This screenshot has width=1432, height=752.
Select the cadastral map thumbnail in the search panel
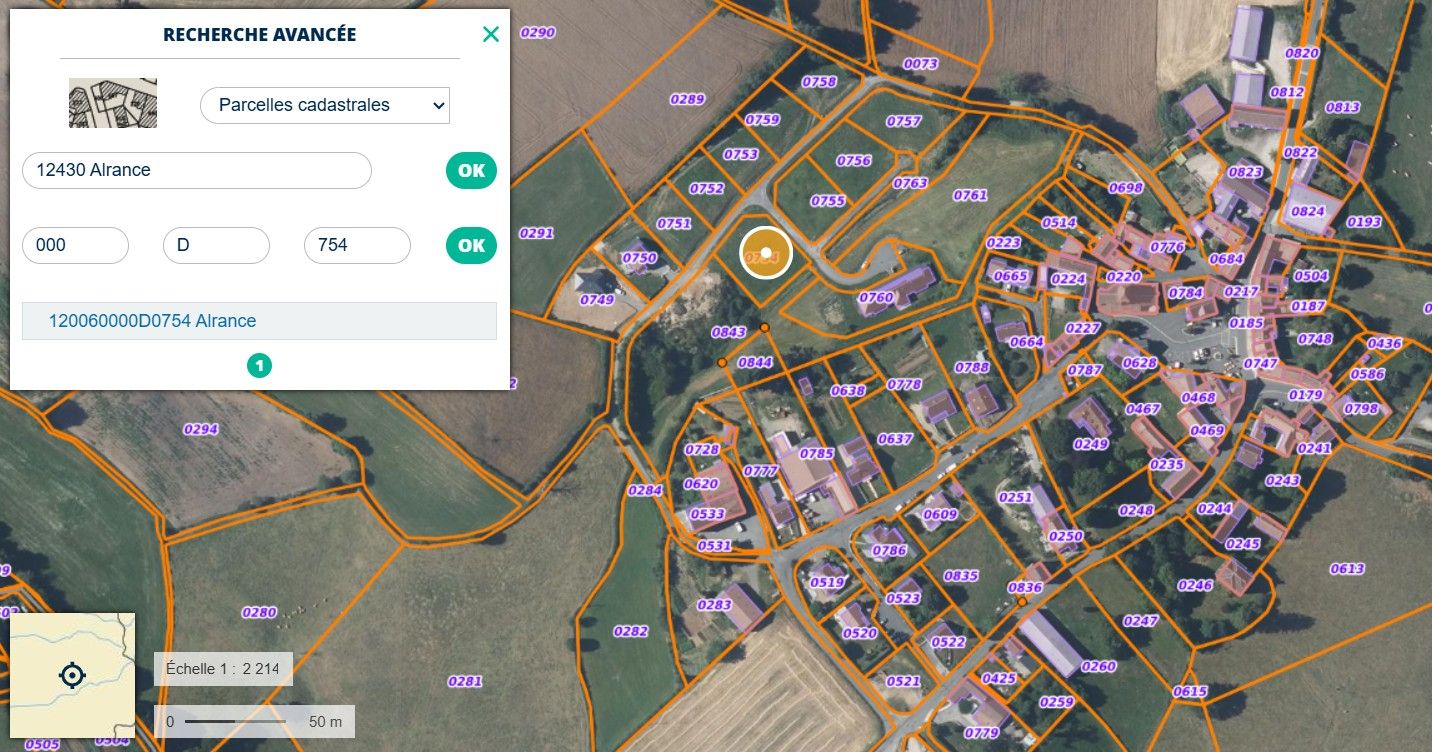point(112,102)
